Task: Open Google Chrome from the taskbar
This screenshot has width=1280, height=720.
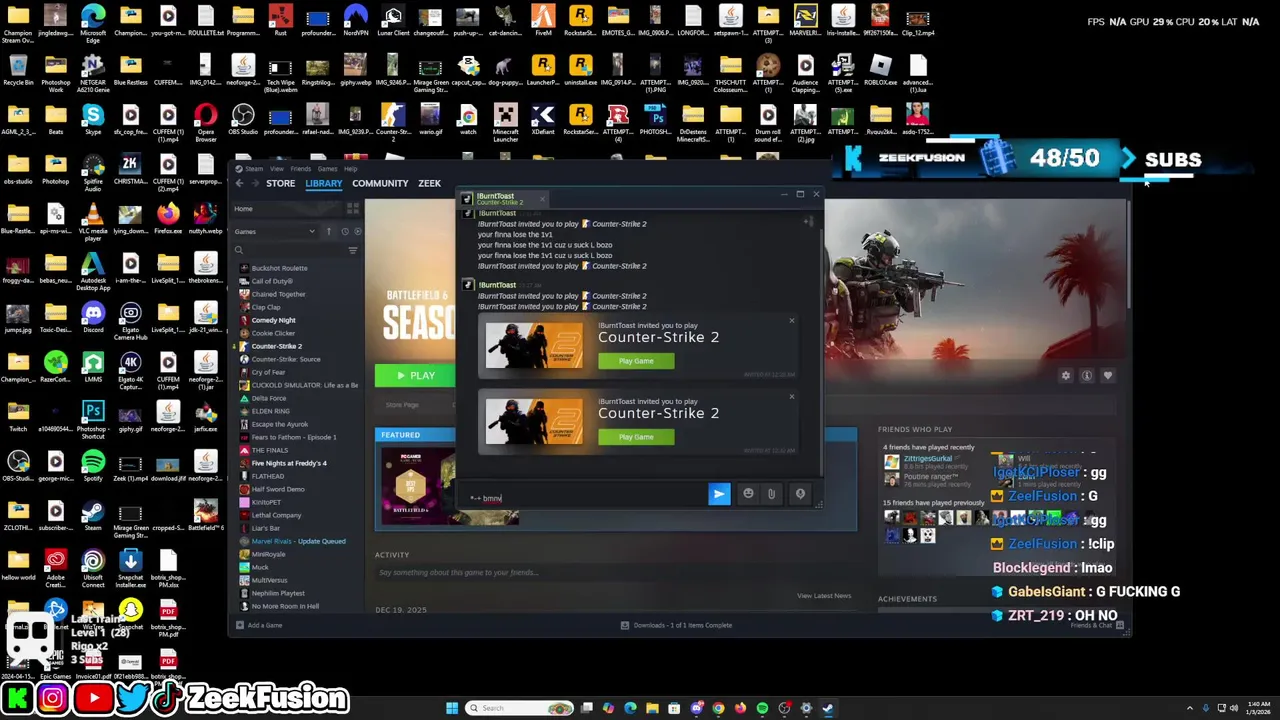Action: click(x=718, y=708)
